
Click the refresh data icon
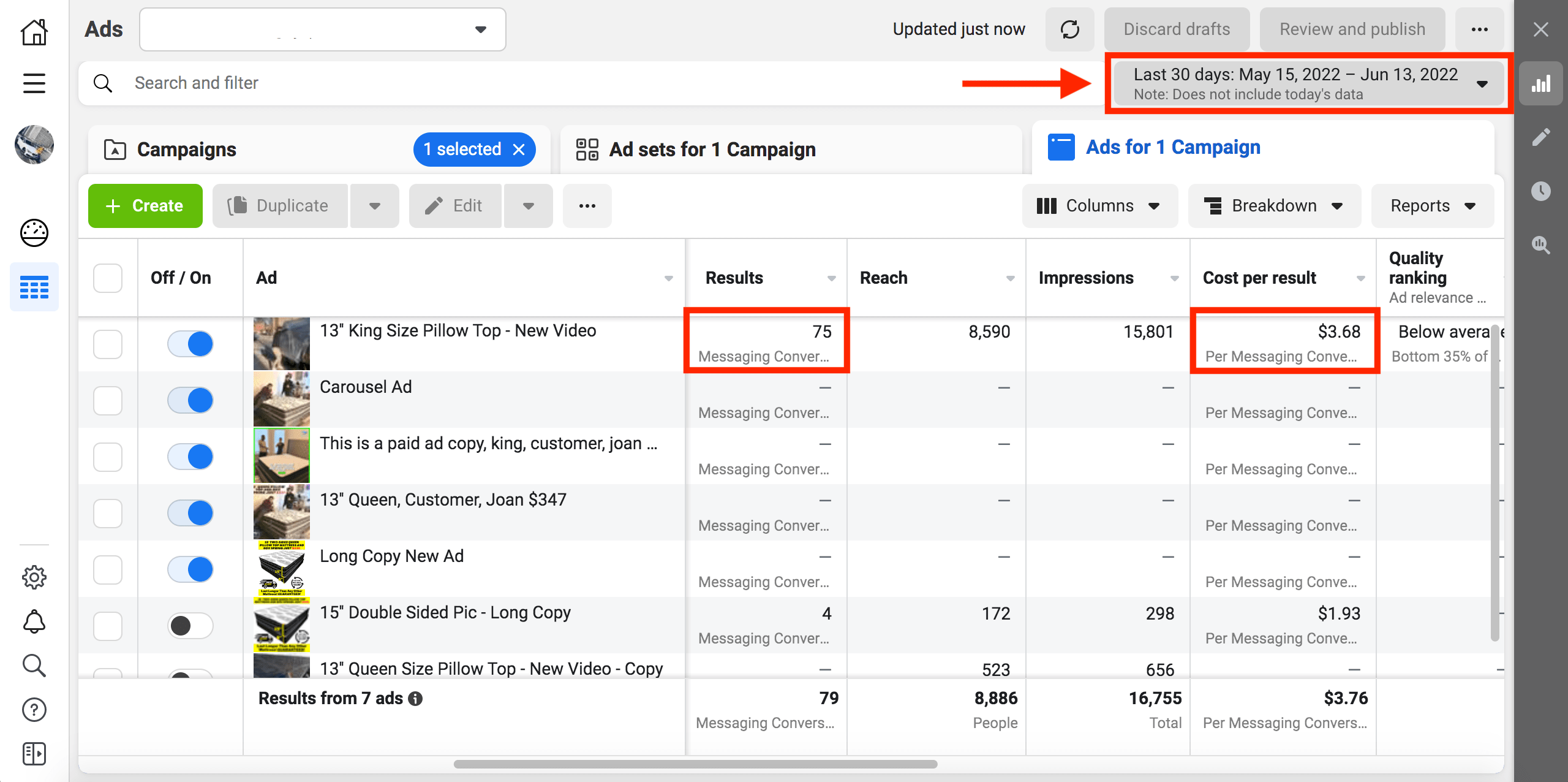click(x=1069, y=29)
